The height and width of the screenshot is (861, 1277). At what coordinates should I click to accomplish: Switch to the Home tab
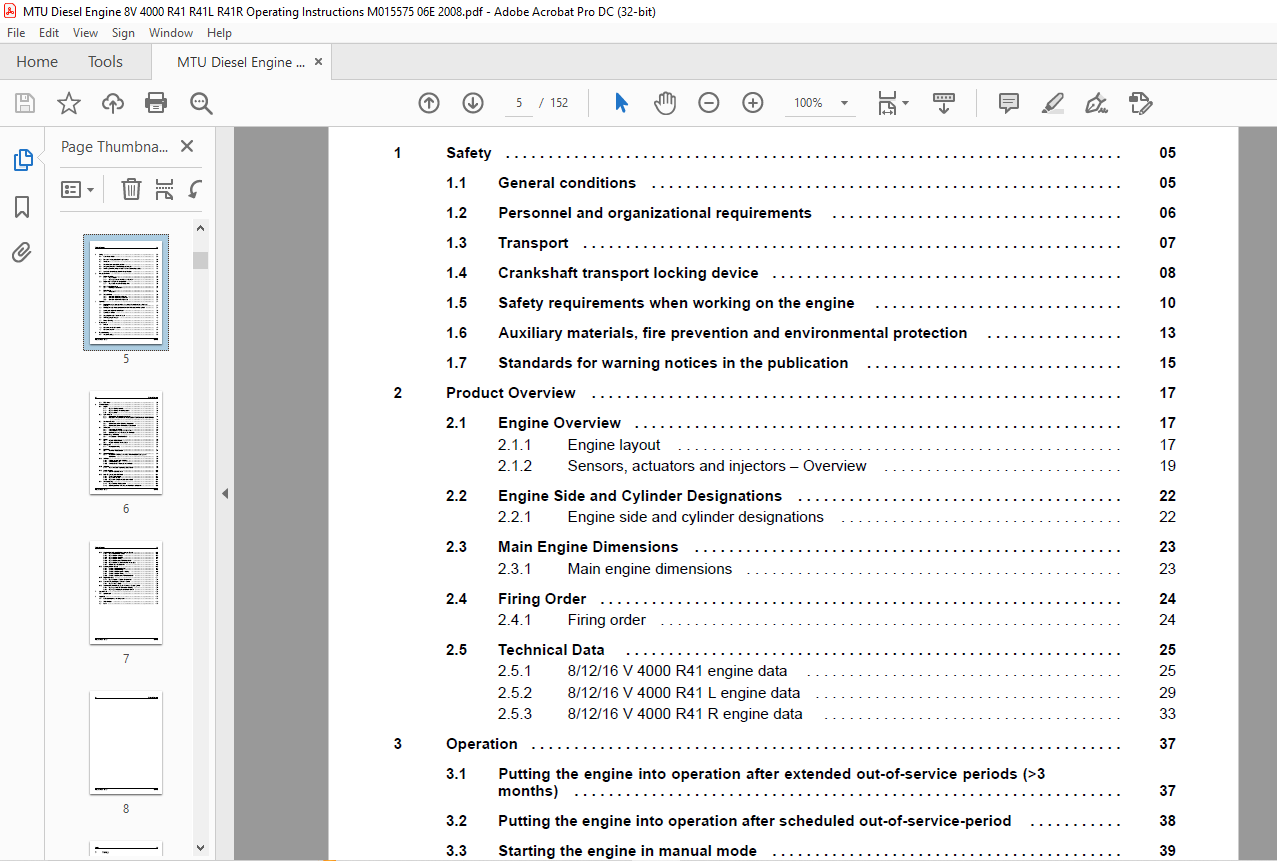point(37,62)
